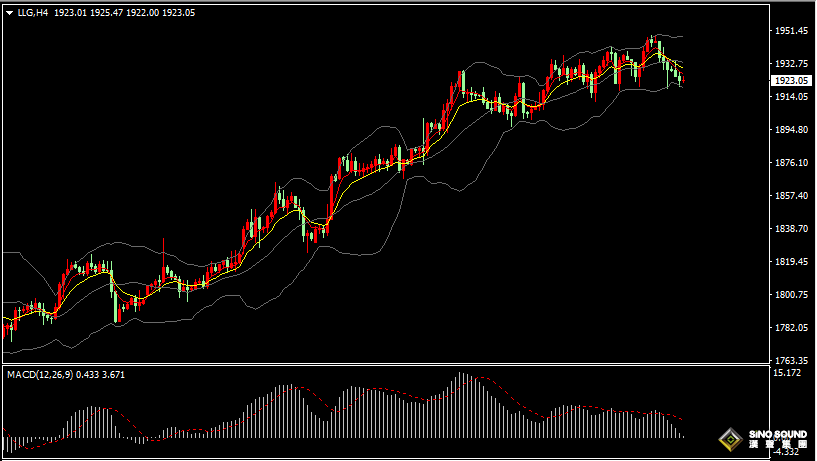Click the 1782.05 price axis label

click(791, 328)
